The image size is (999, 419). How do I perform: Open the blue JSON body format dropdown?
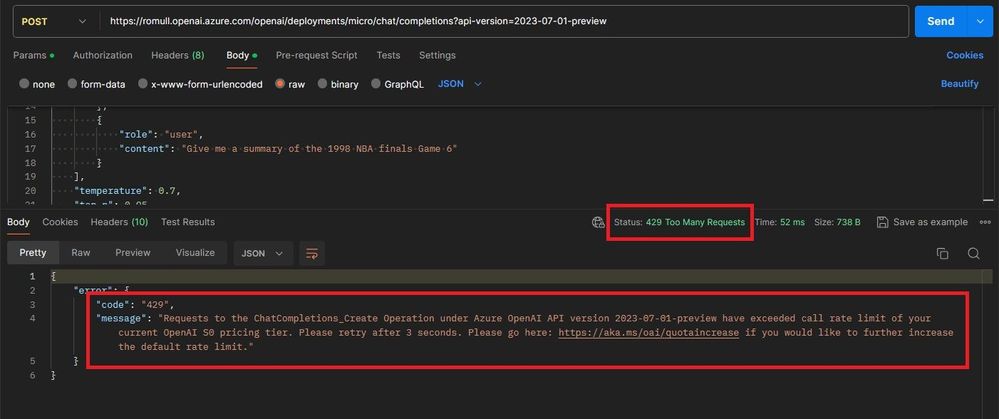459,84
